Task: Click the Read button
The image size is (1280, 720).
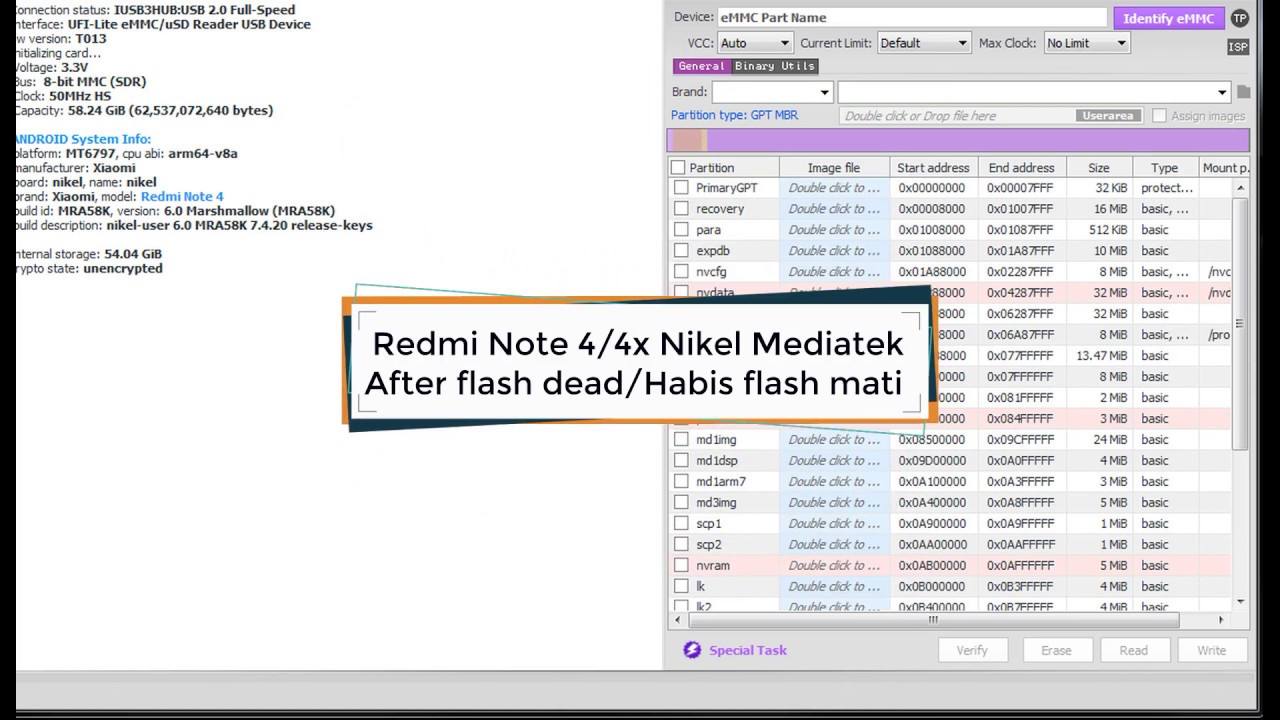Action: click(1134, 650)
